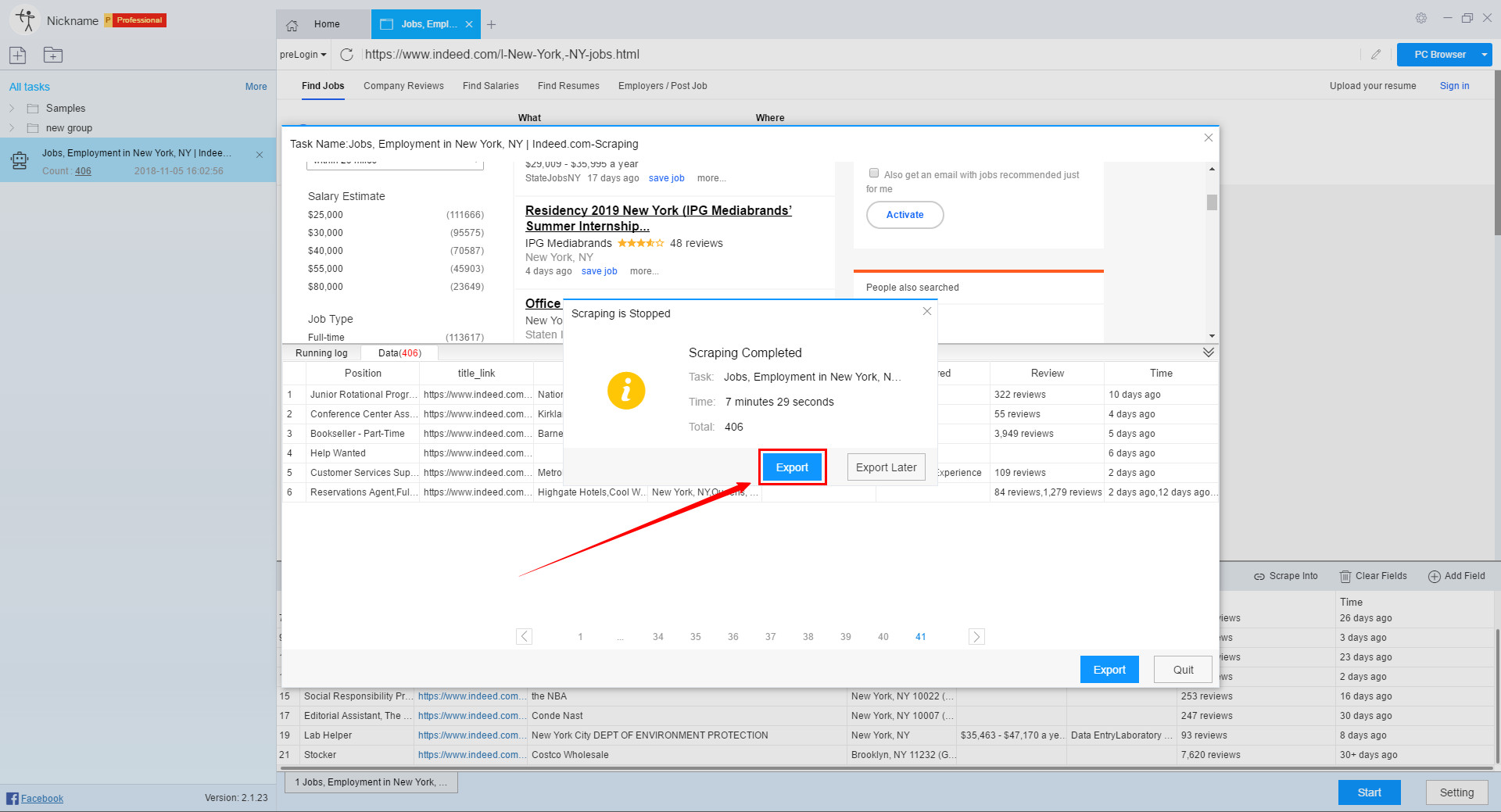Click the user avatar icon
The image size is (1501, 812).
[x=25, y=20]
